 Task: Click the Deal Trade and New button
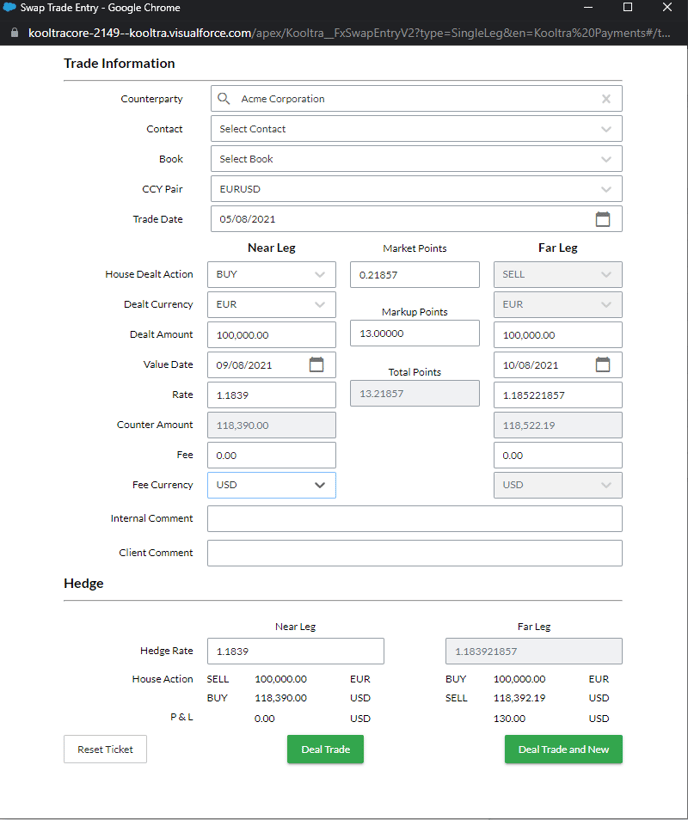[563, 749]
